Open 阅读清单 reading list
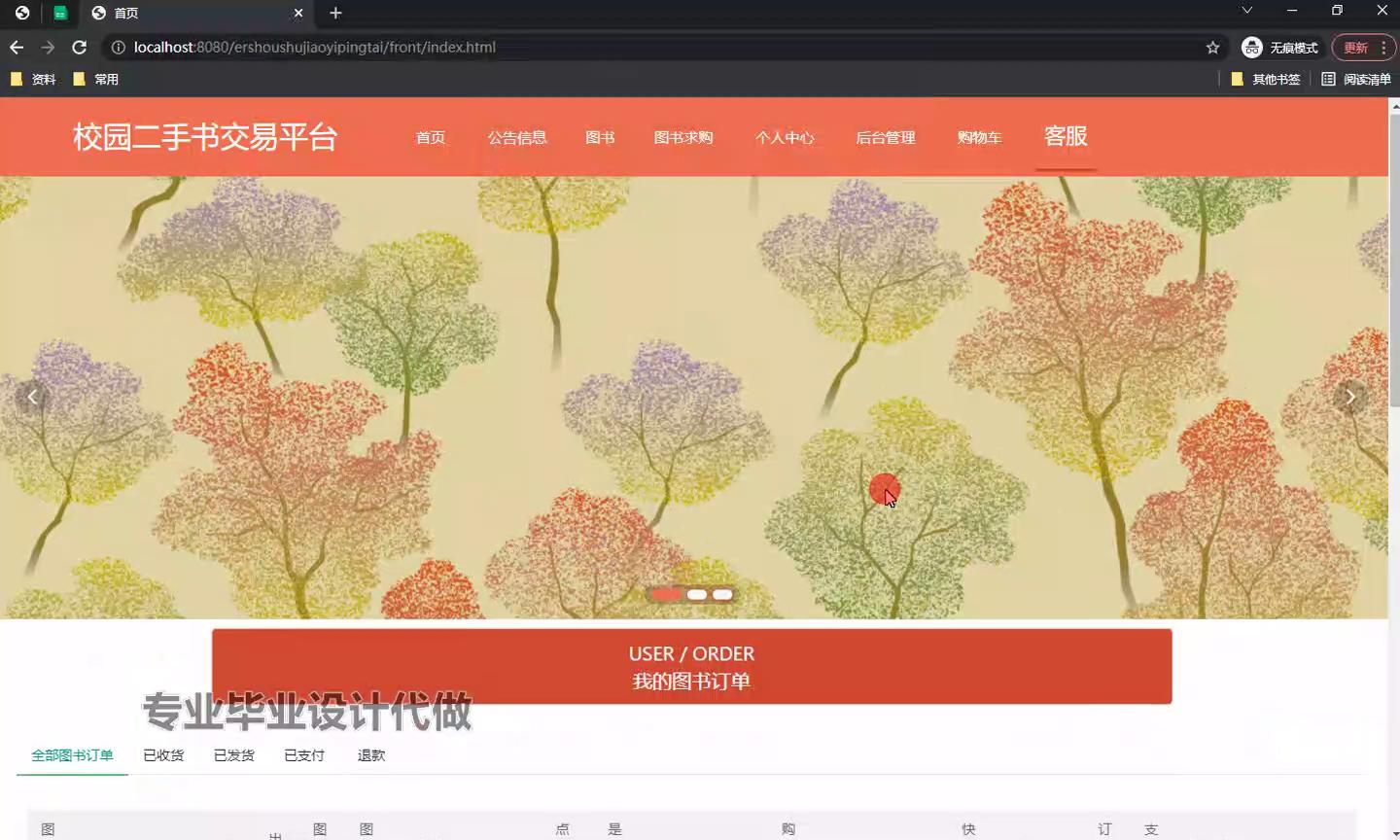 (1356, 79)
